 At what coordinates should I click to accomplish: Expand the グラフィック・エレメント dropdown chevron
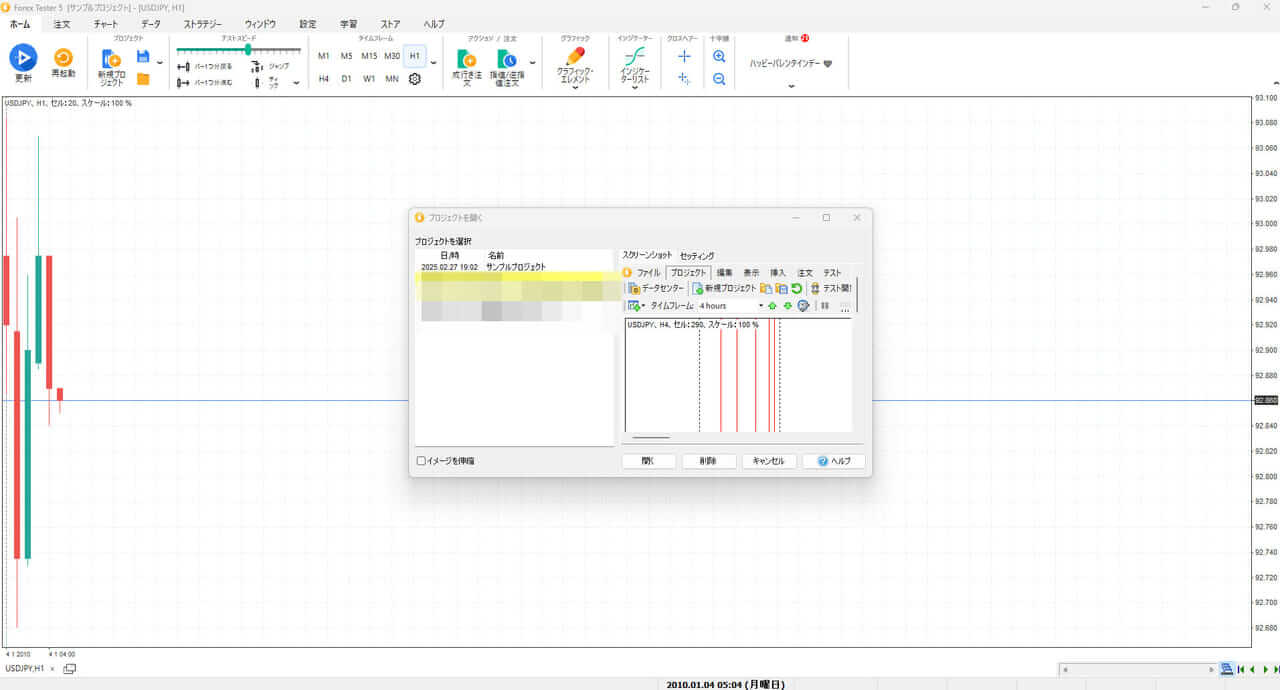point(575,87)
